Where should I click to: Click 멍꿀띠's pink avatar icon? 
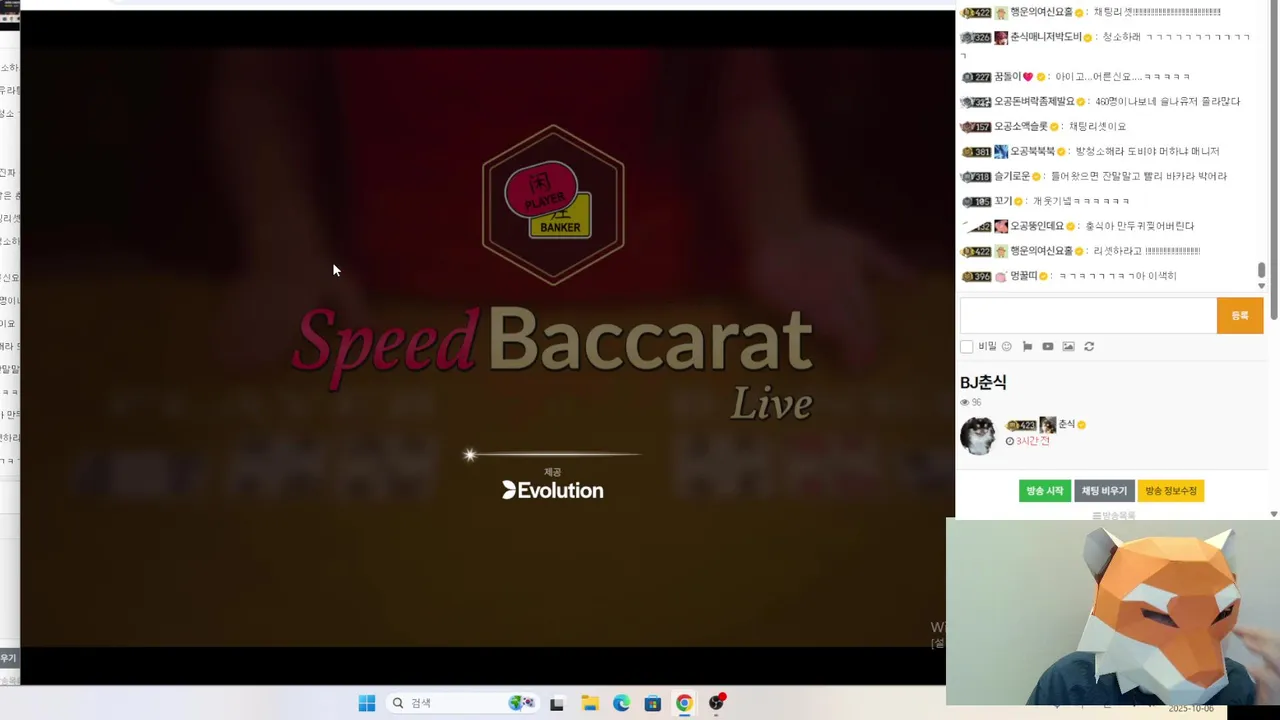[1001, 276]
